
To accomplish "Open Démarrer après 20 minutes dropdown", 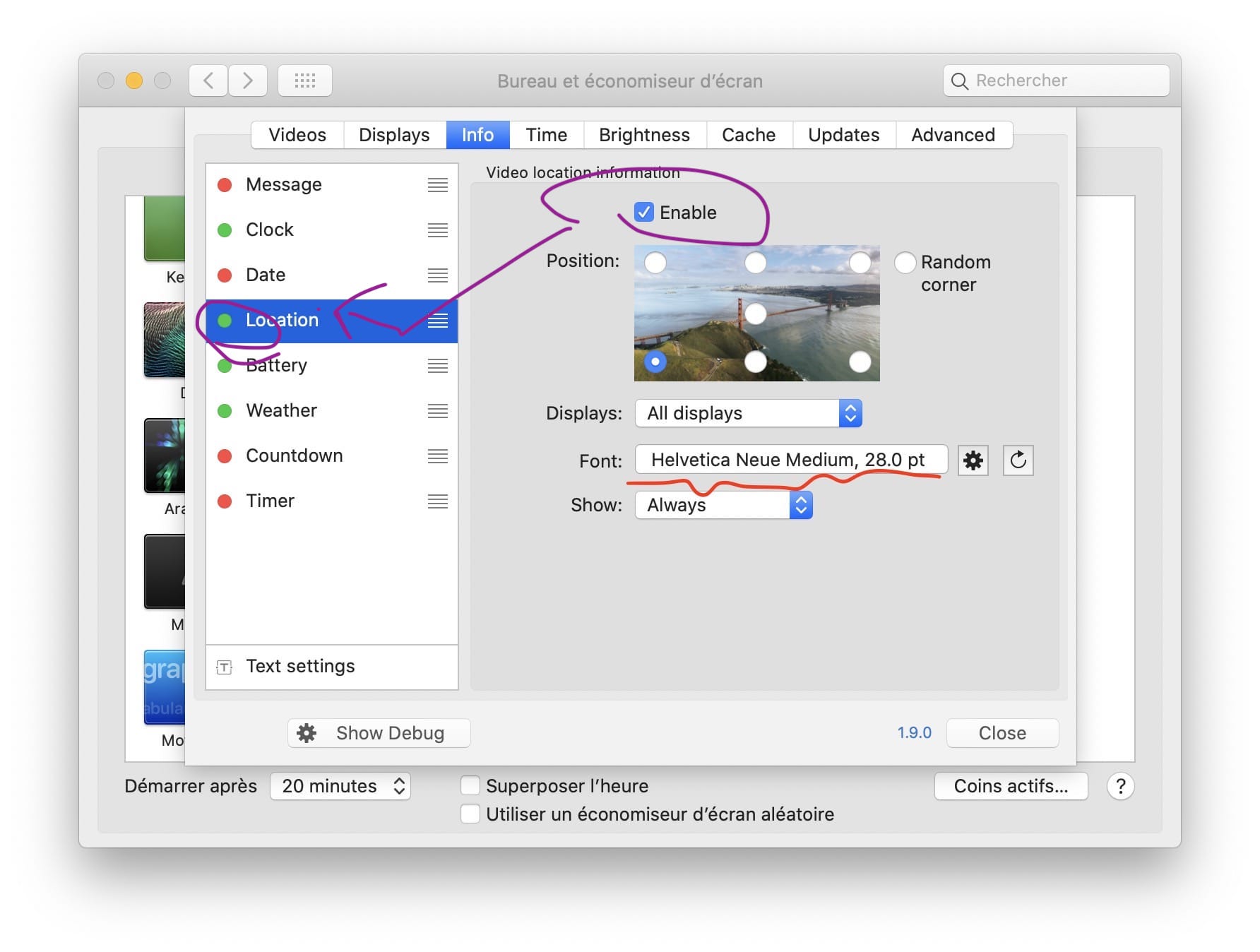I will [x=340, y=786].
